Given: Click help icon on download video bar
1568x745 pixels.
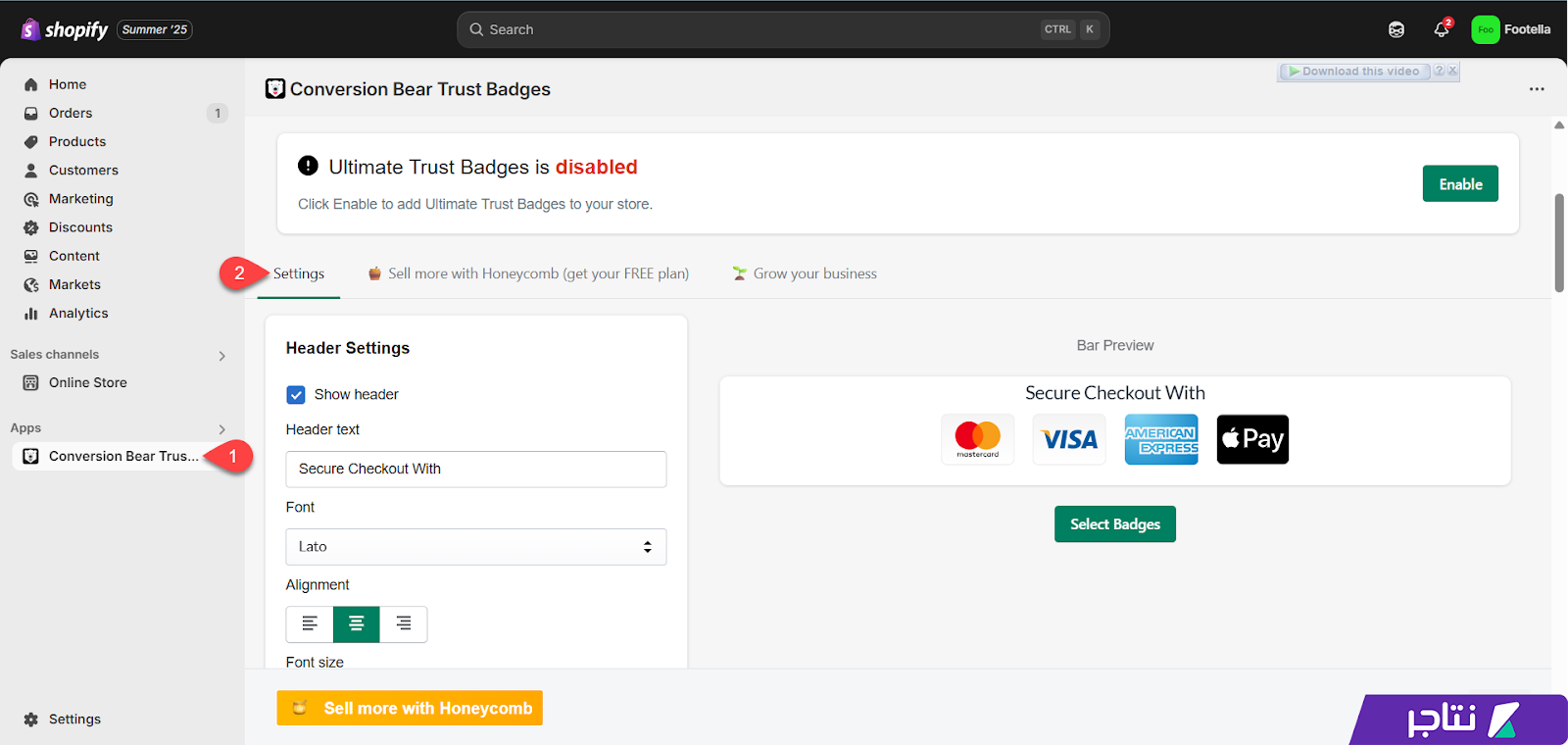Looking at the screenshot, I should click(x=1440, y=71).
